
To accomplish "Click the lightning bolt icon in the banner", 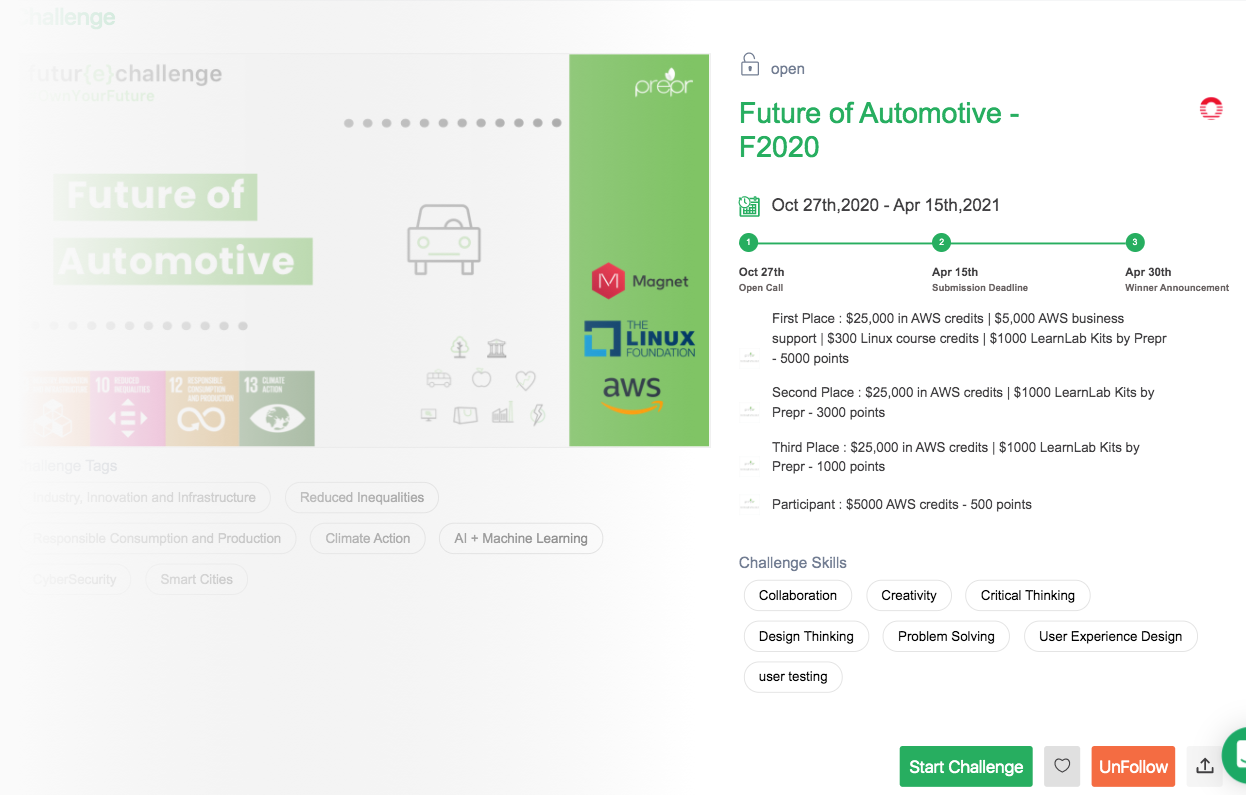I will pyautogui.click(x=538, y=414).
